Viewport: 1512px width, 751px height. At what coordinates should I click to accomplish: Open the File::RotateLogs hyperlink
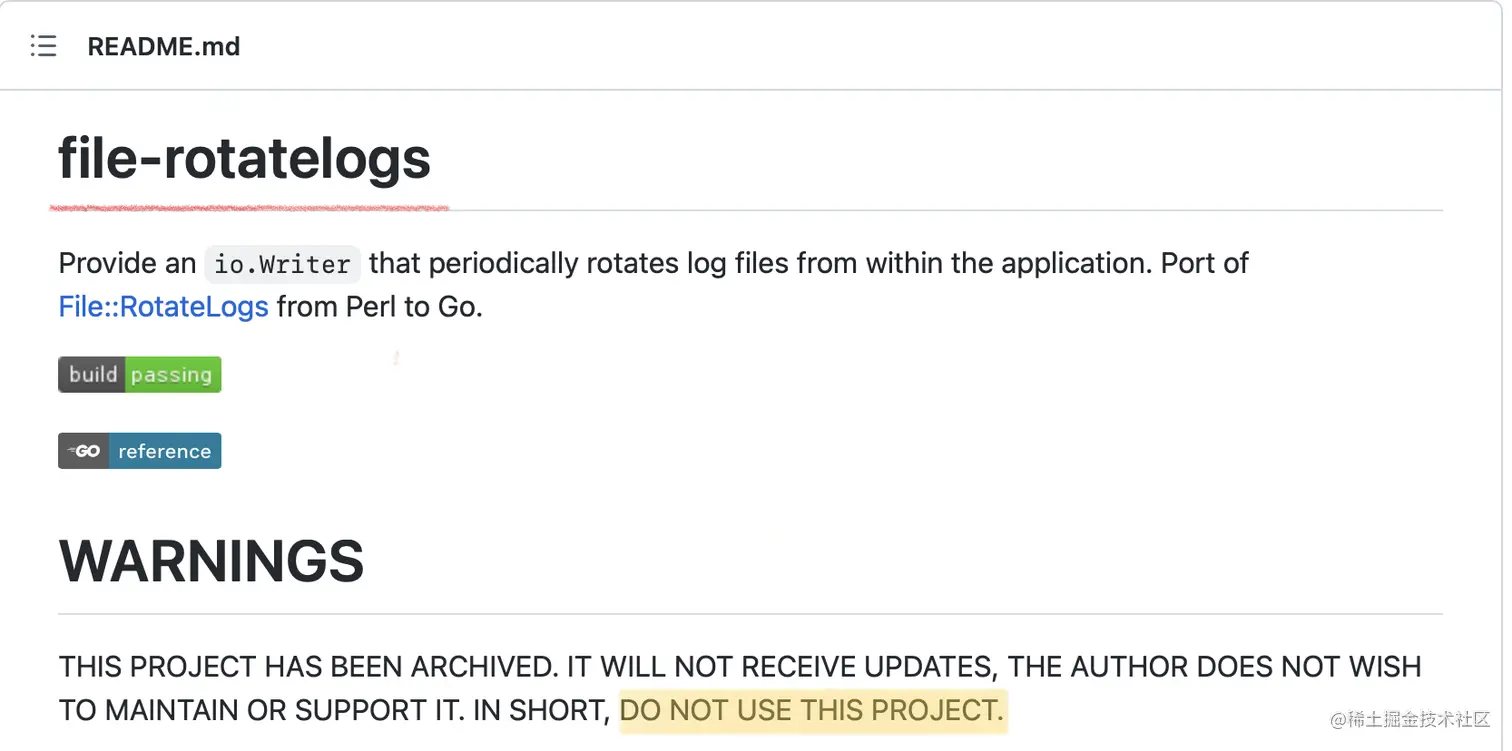[x=163, y=306]
